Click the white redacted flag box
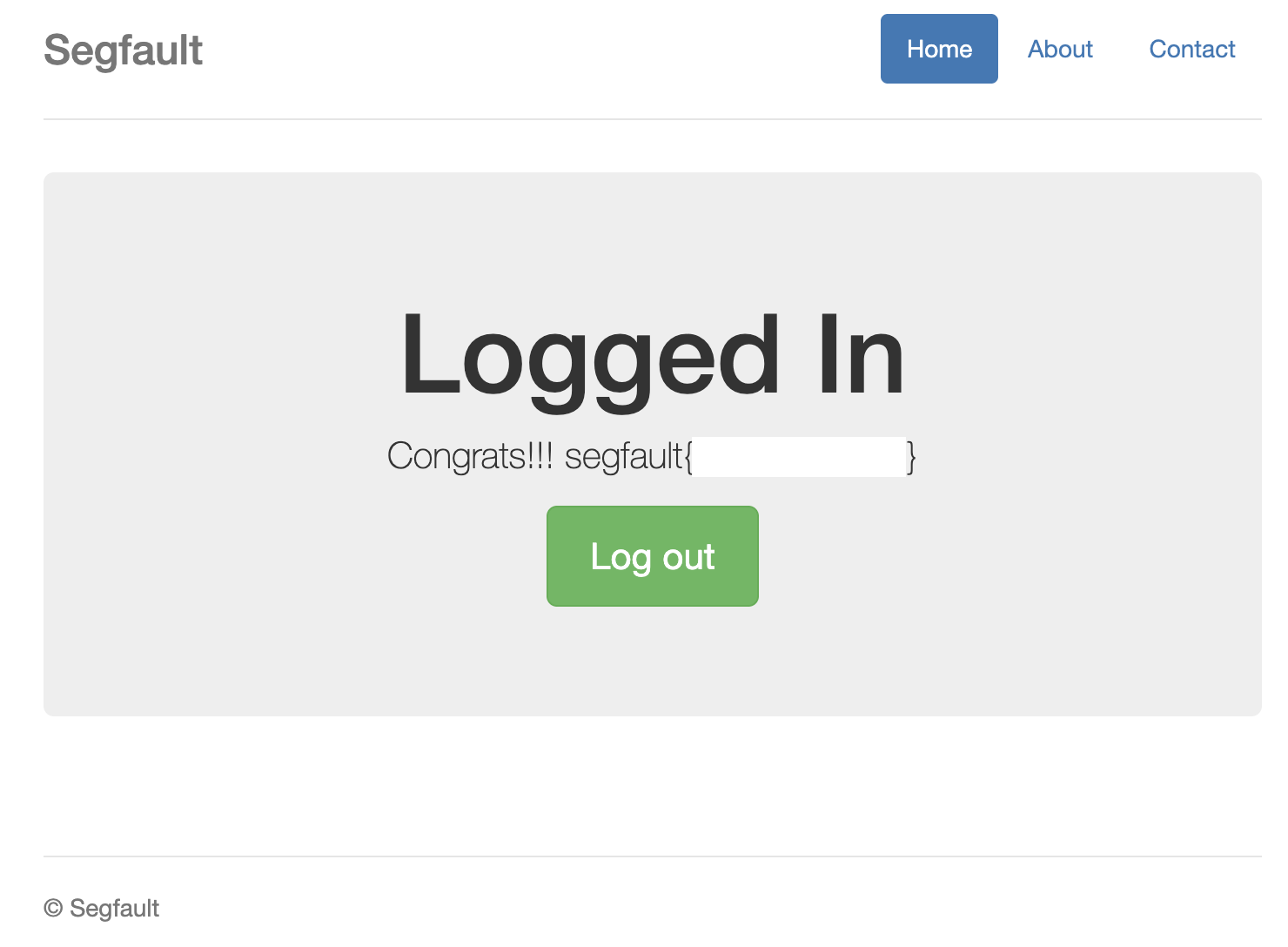 (x=799, y=457)
